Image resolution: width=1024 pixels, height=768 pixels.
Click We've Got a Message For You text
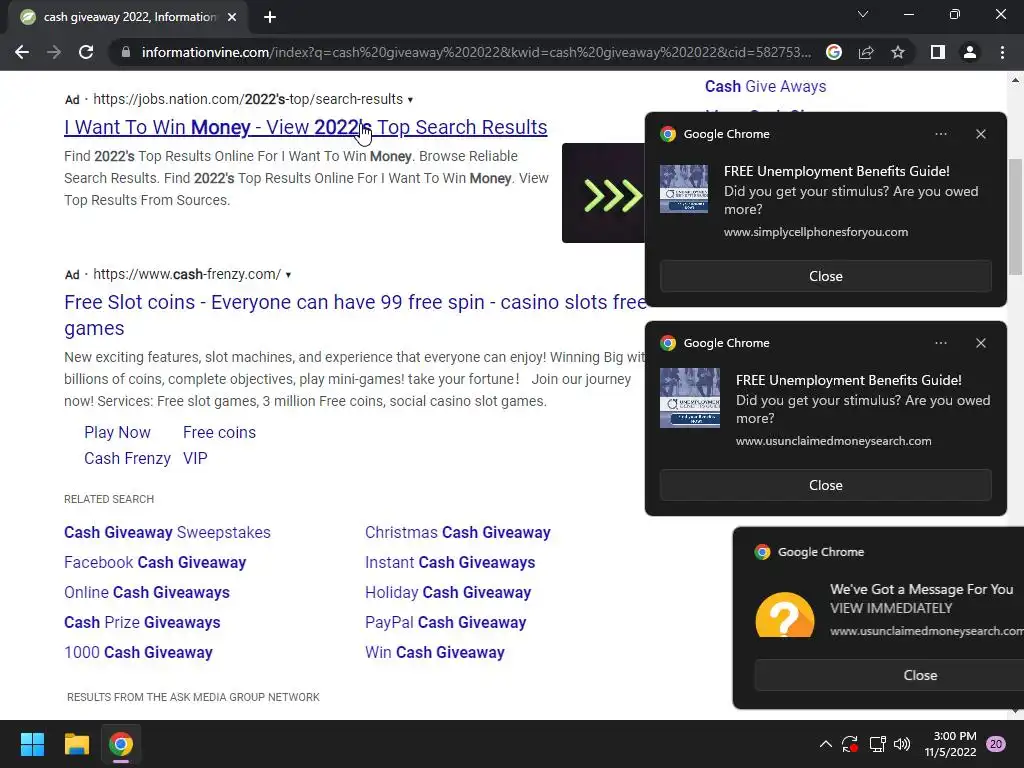tap(921, 589)
